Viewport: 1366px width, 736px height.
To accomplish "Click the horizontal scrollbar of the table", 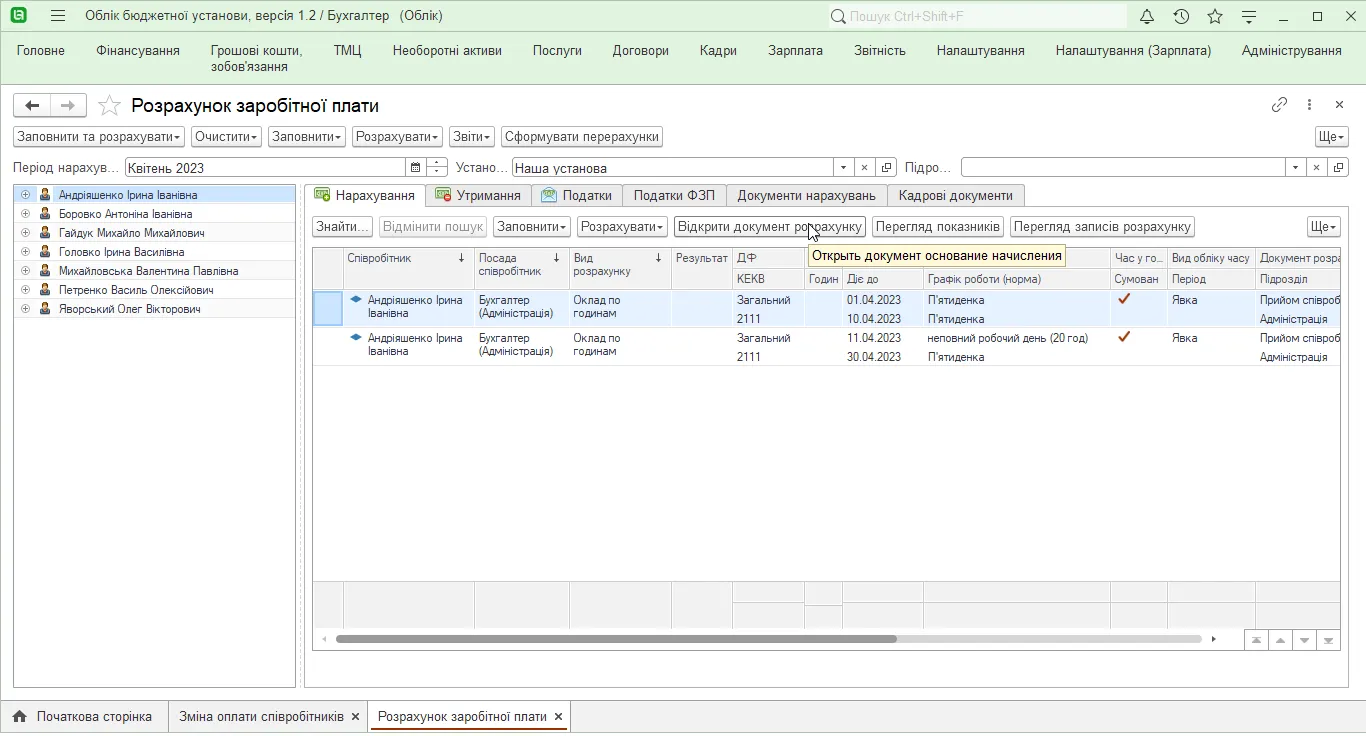I will coord(768,639).
